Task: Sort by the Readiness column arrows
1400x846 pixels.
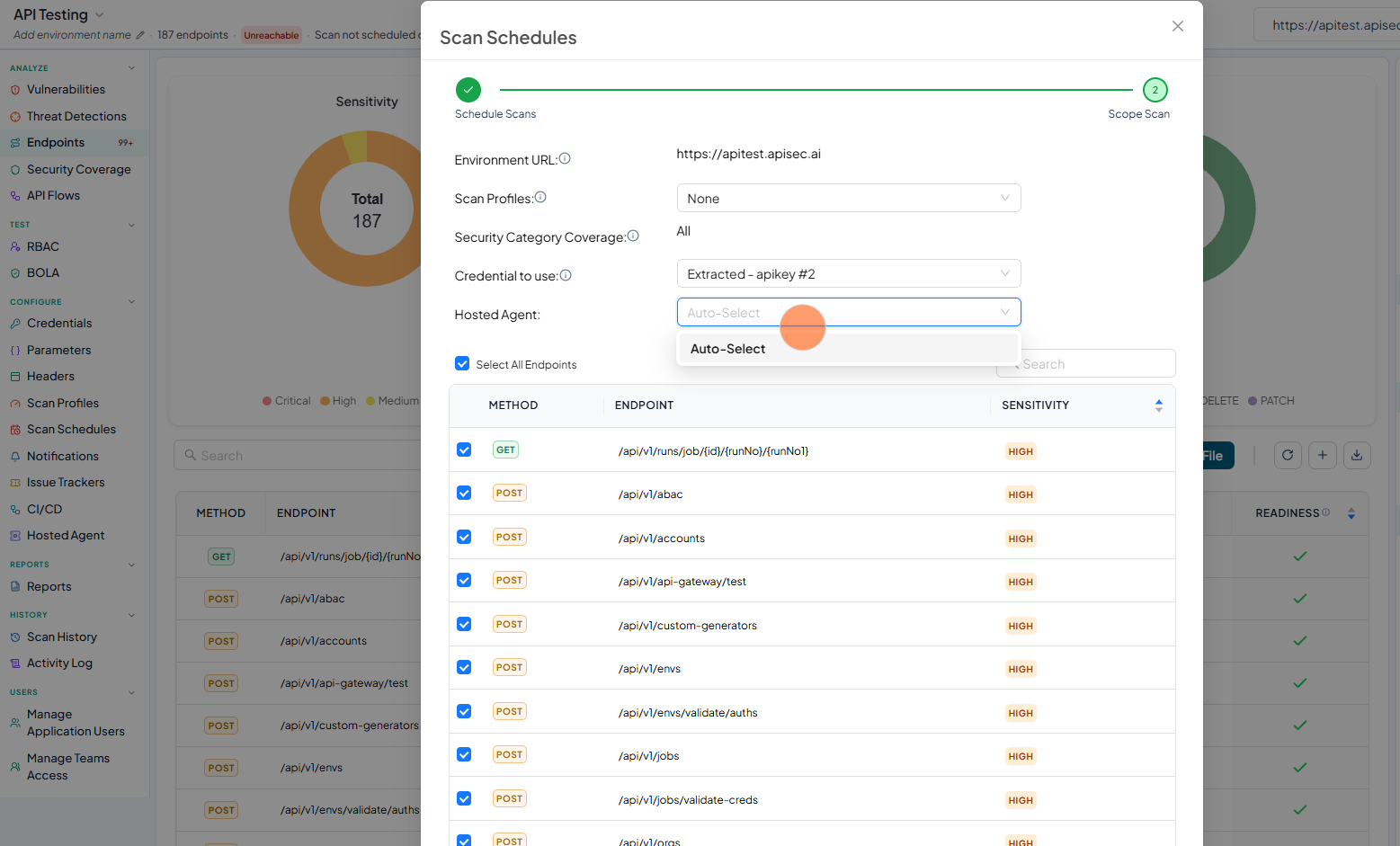Action: pos(1351,513)
